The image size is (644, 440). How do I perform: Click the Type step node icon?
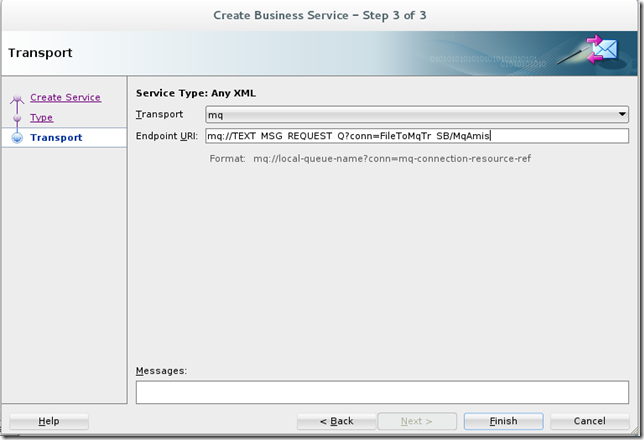(x=16, y=118)
